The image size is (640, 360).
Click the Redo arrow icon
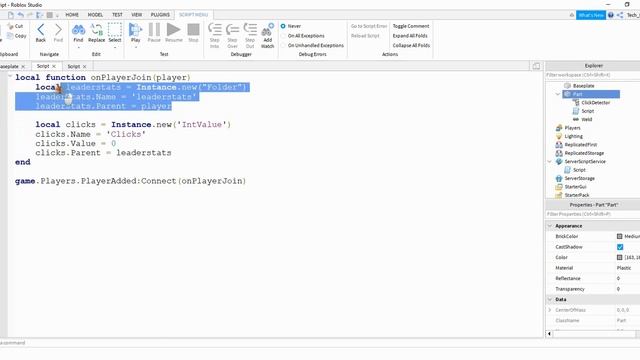(30, 15)
